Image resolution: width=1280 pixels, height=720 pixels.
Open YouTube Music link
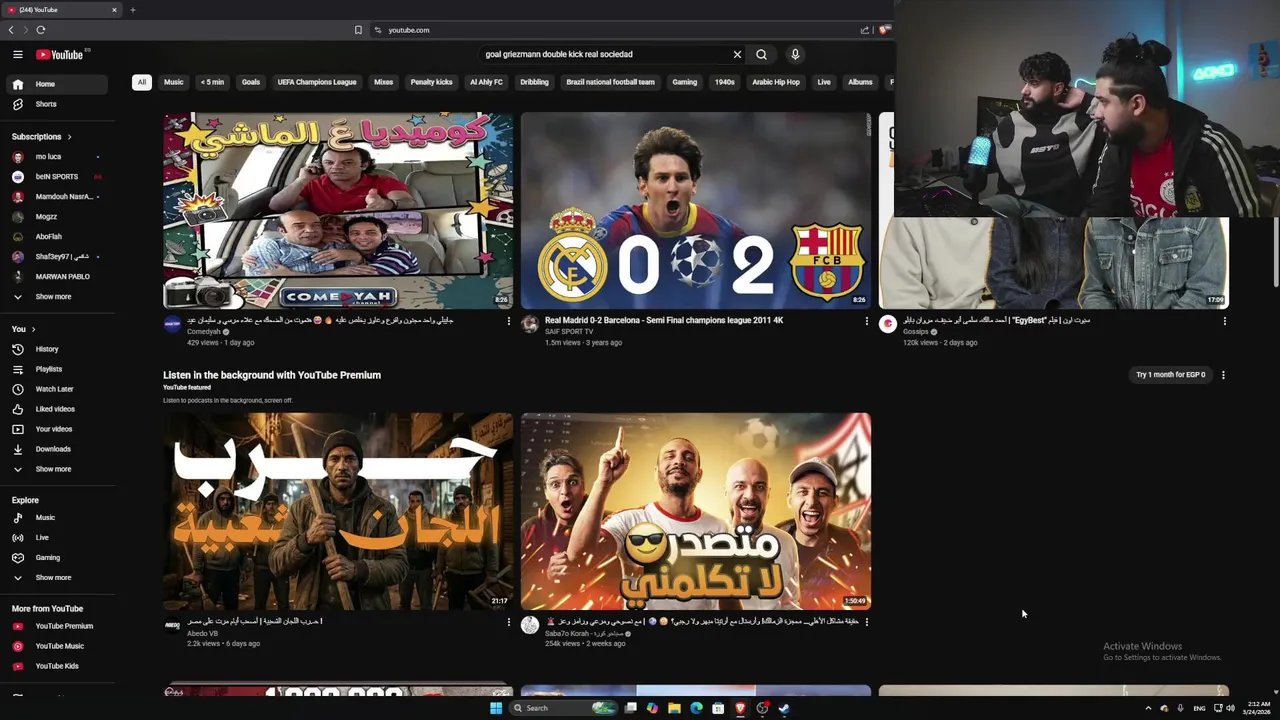[59, 646]
